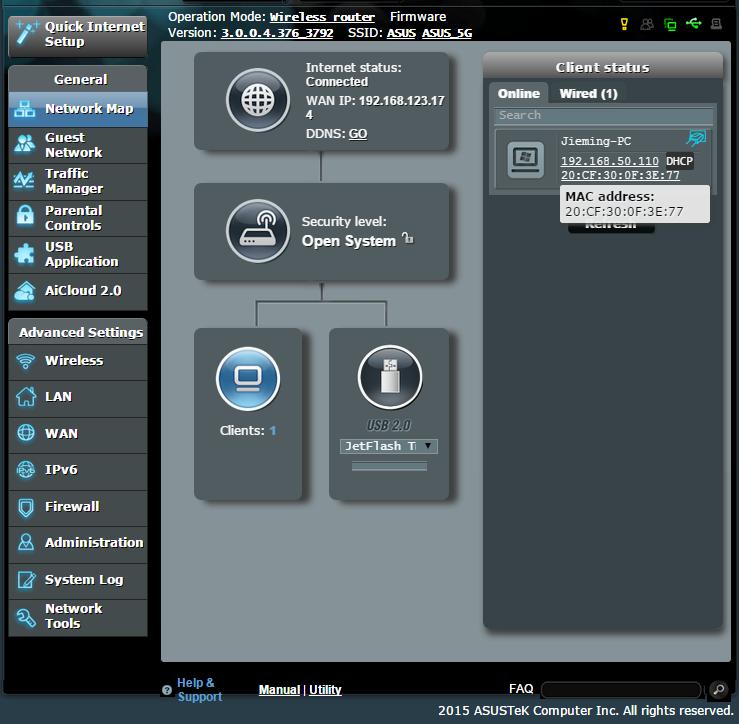Click the blue Clients computer icon
Screen dimensions: 739x724
coord(248,379)
